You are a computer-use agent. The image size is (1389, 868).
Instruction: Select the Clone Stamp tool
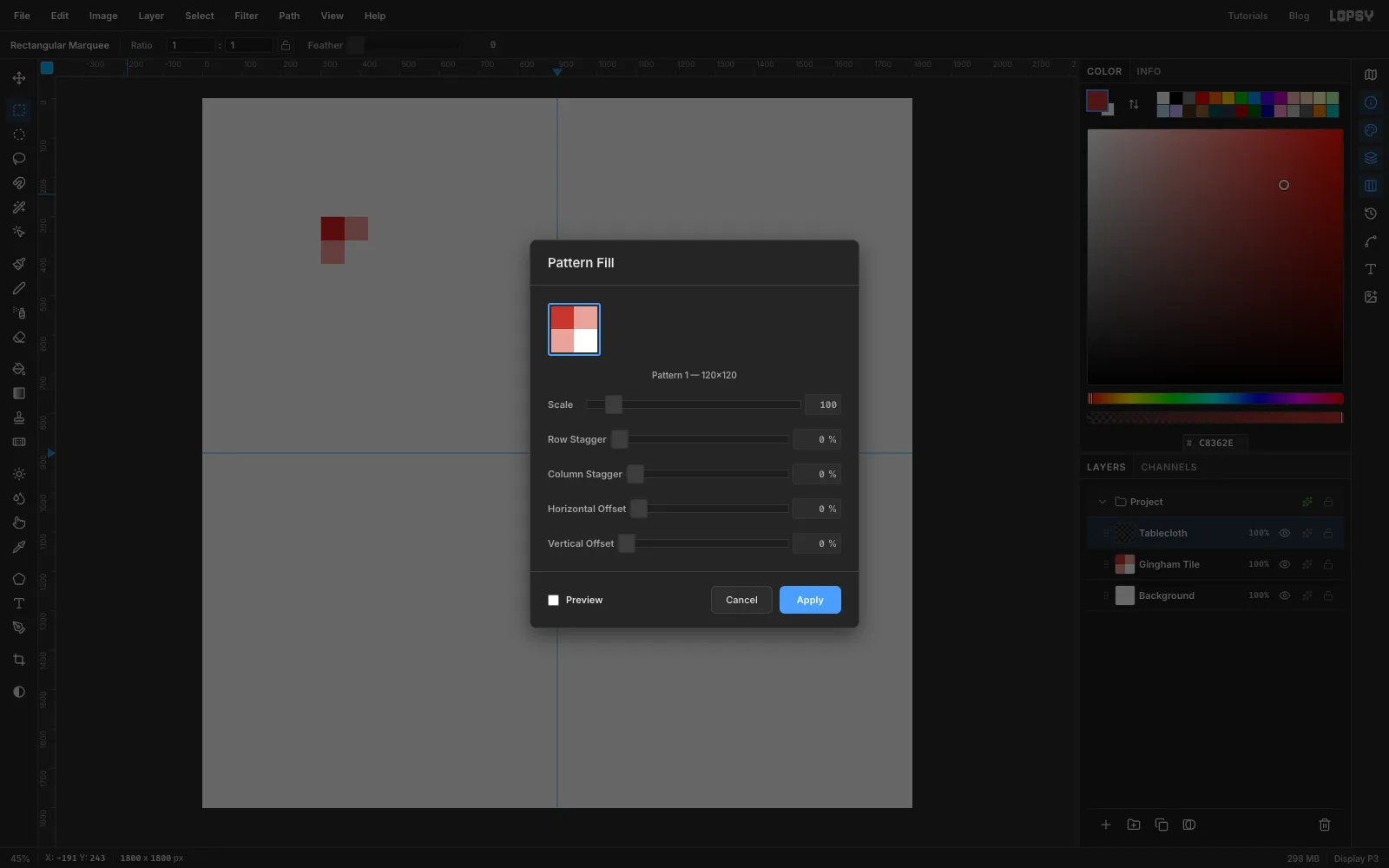(x=19, y=418)
